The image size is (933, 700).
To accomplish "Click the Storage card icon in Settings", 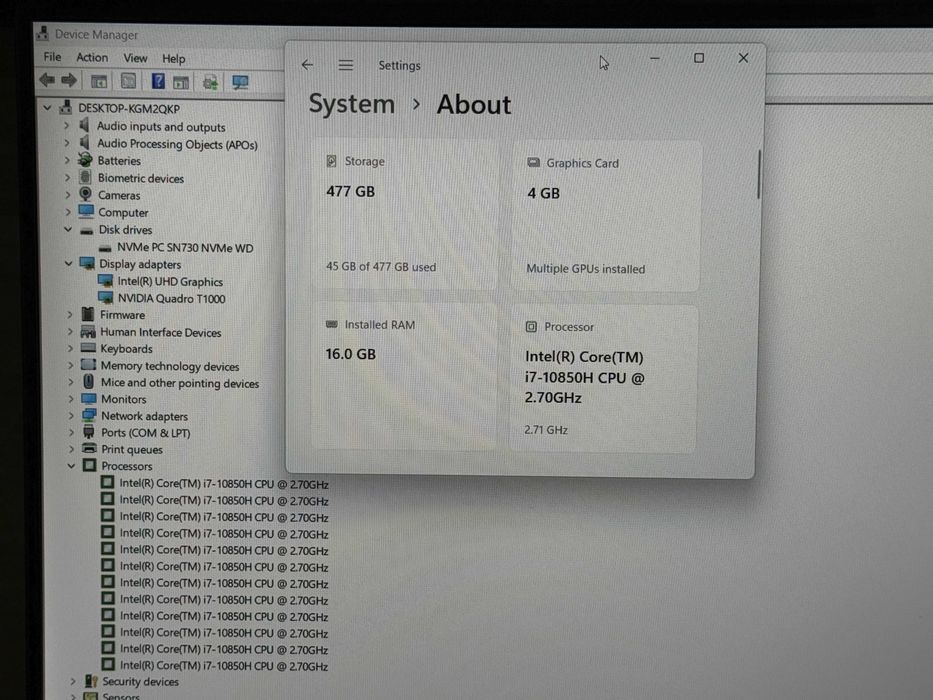I will pos(331,161).
